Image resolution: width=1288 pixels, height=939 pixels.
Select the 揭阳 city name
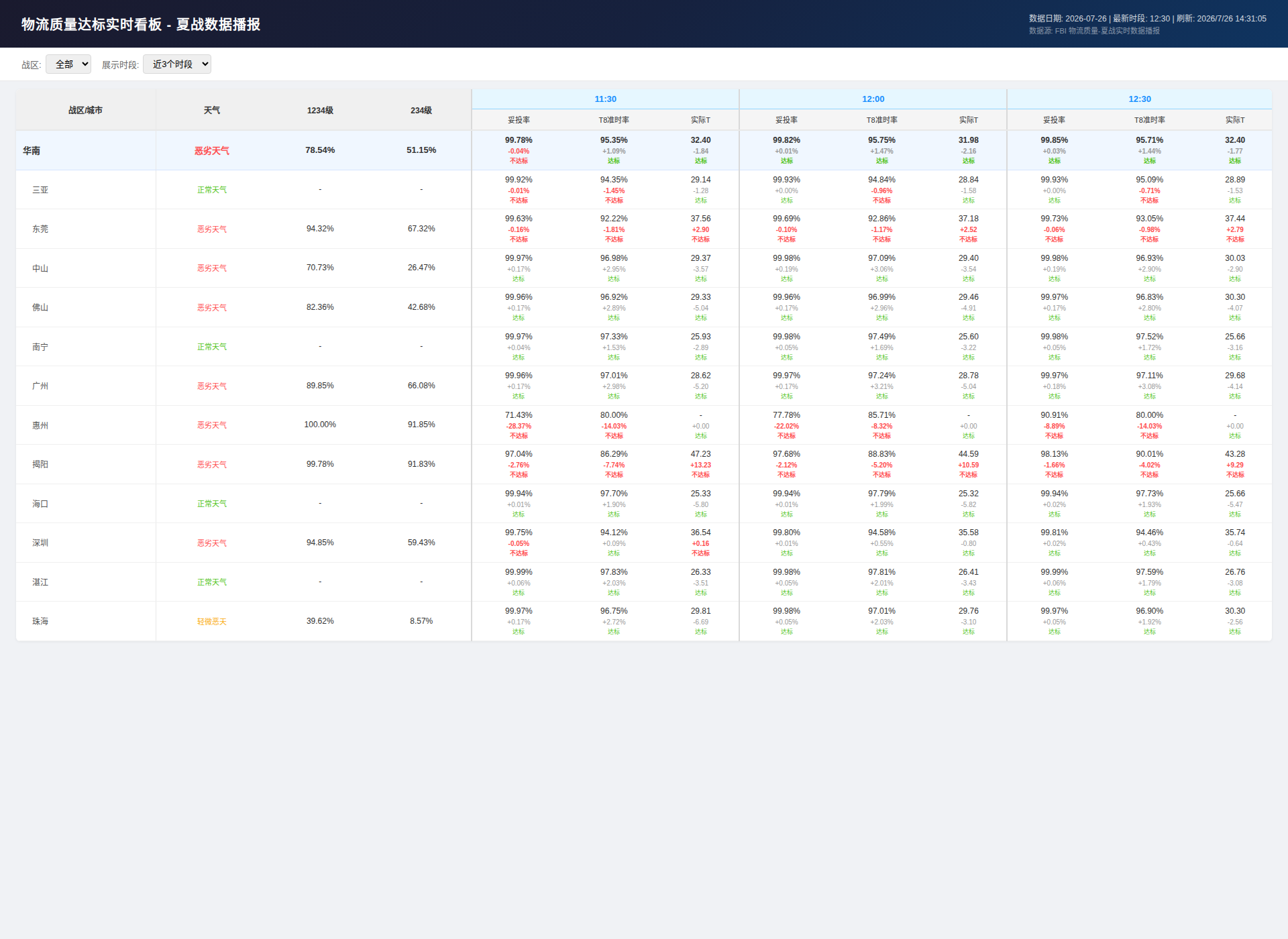(40, 464)
